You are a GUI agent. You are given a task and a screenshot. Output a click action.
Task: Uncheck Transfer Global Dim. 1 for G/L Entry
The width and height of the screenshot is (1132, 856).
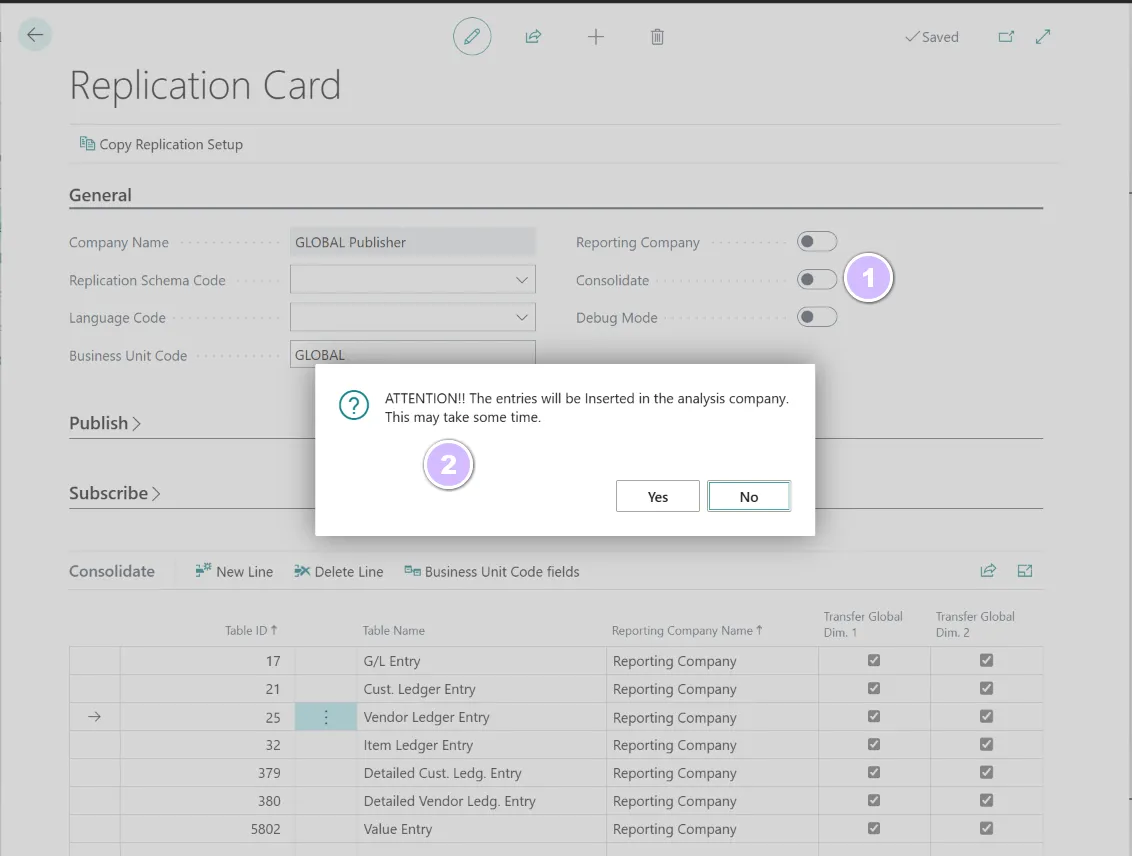pos(874,661)
